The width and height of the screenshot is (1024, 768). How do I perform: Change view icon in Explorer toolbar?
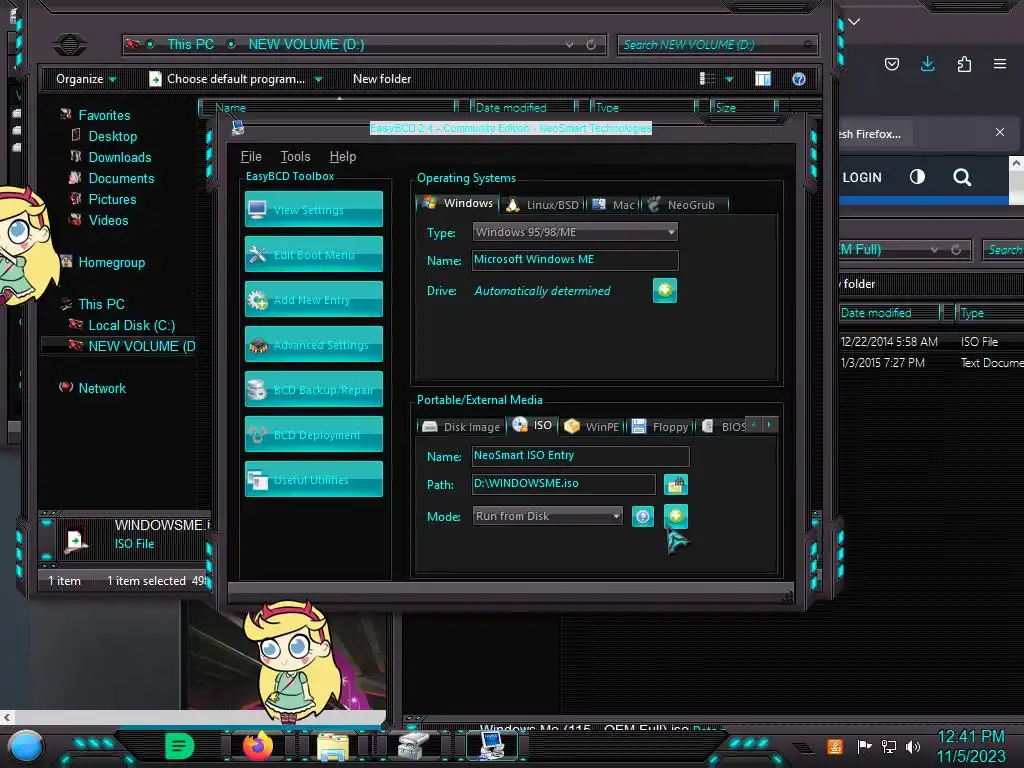pyautogui.click(x=707, y=79)
